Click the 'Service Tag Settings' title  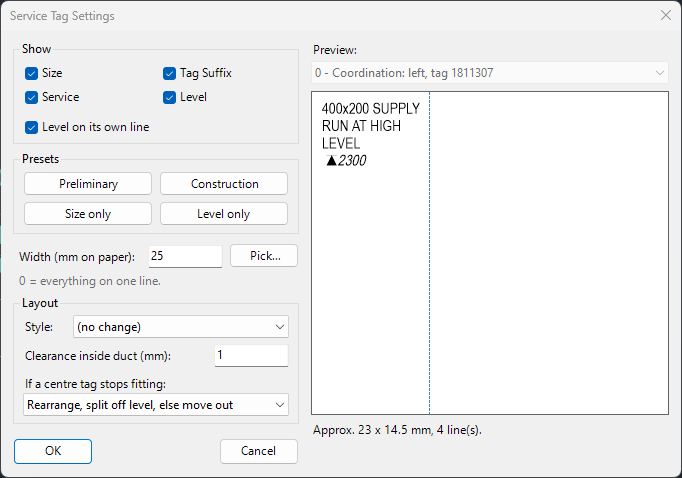coord(62,16)
